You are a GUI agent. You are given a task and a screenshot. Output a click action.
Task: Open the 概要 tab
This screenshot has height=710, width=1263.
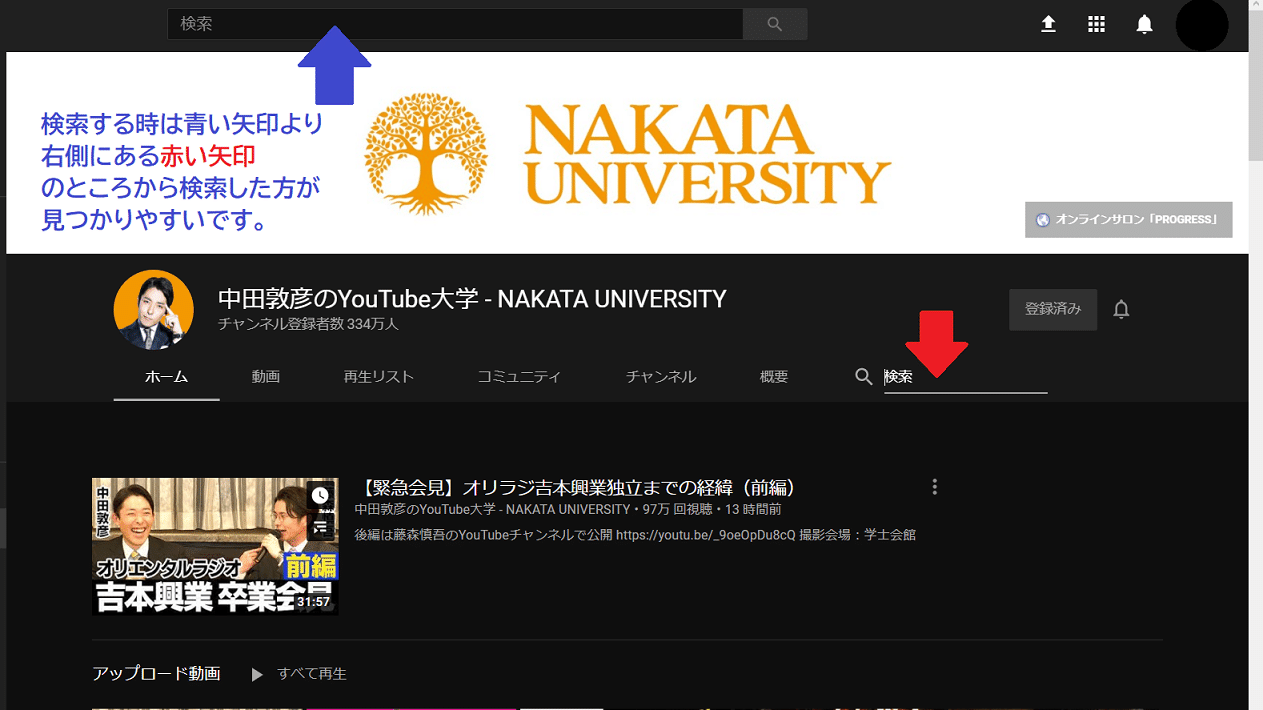click(x=774, y=377)
